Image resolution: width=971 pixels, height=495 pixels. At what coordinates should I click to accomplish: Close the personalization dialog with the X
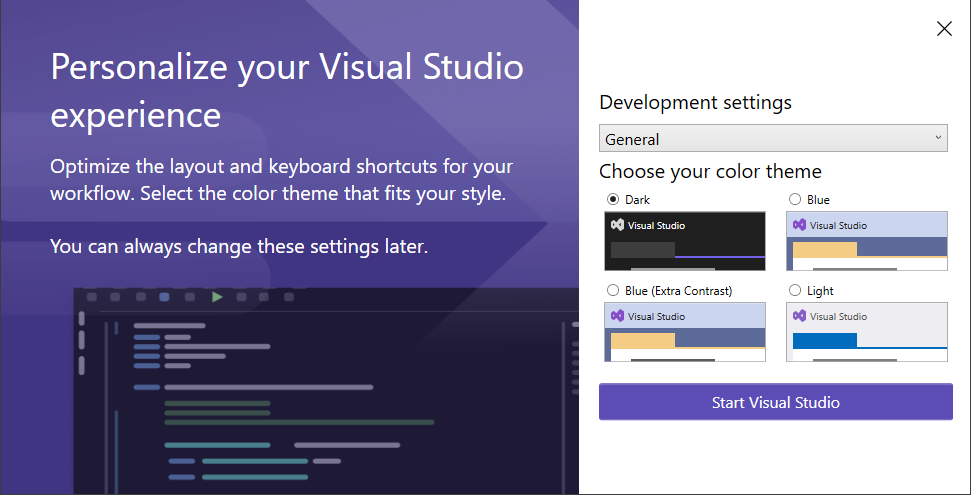click(x=944, y=29)
